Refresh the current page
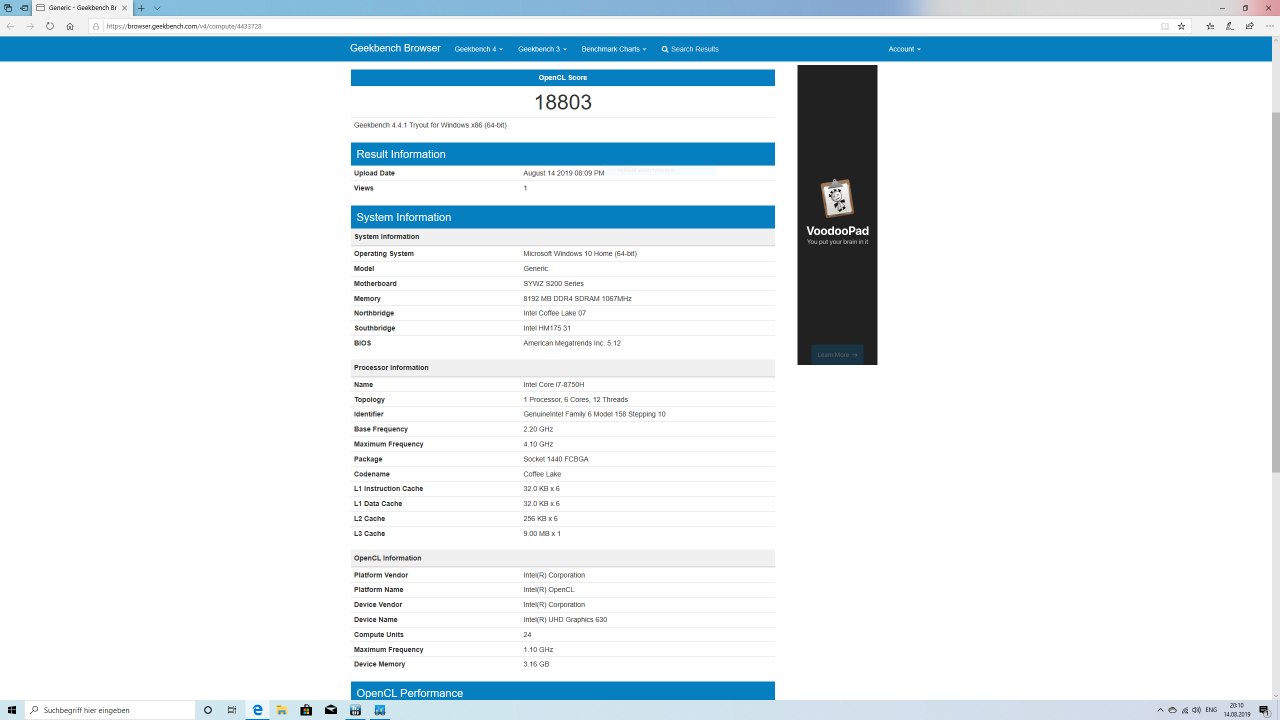 pyautogui.click(x=50, y=26)
